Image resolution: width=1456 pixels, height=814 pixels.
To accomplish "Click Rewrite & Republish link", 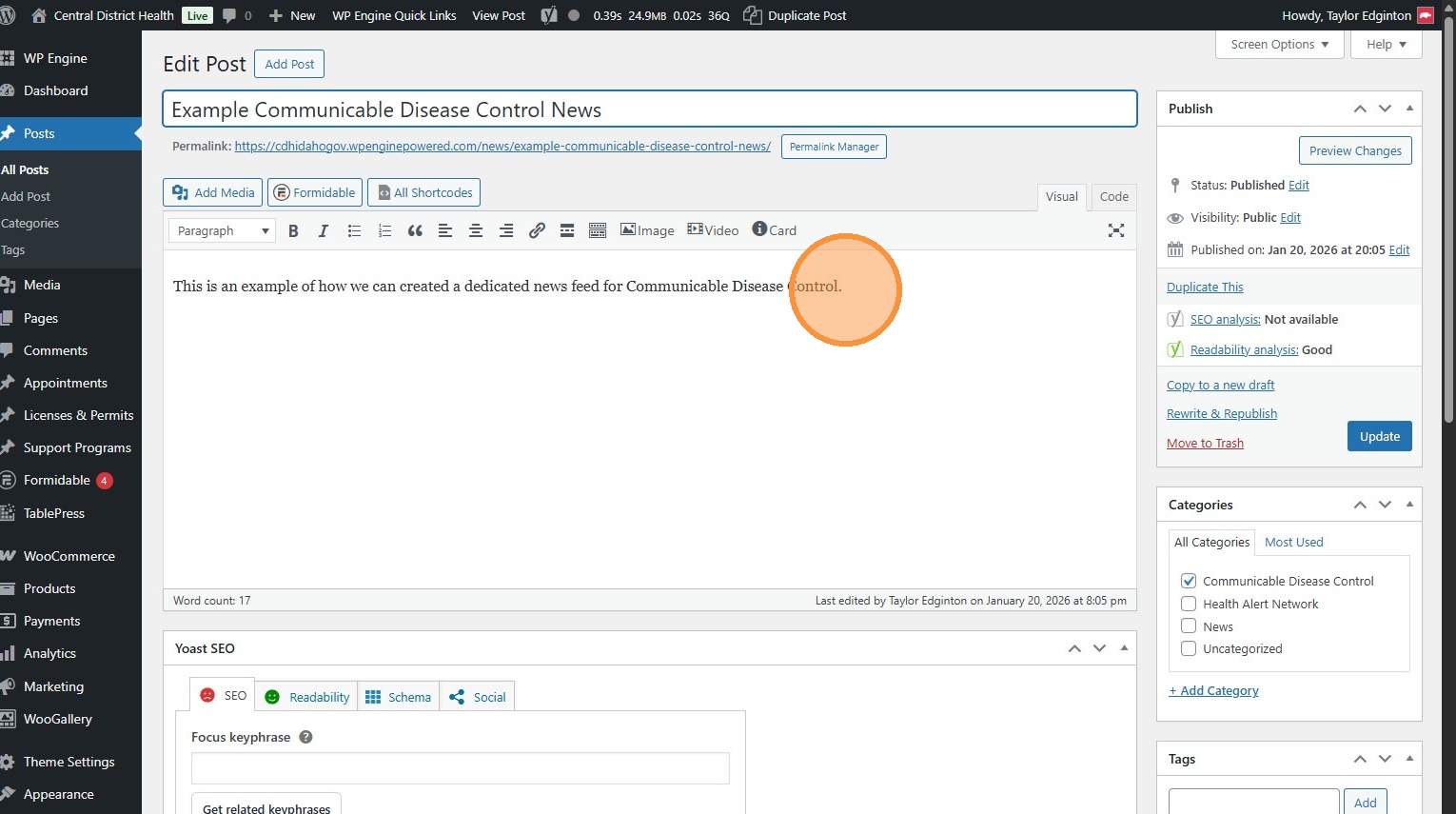I will [x=1222, y=414].
